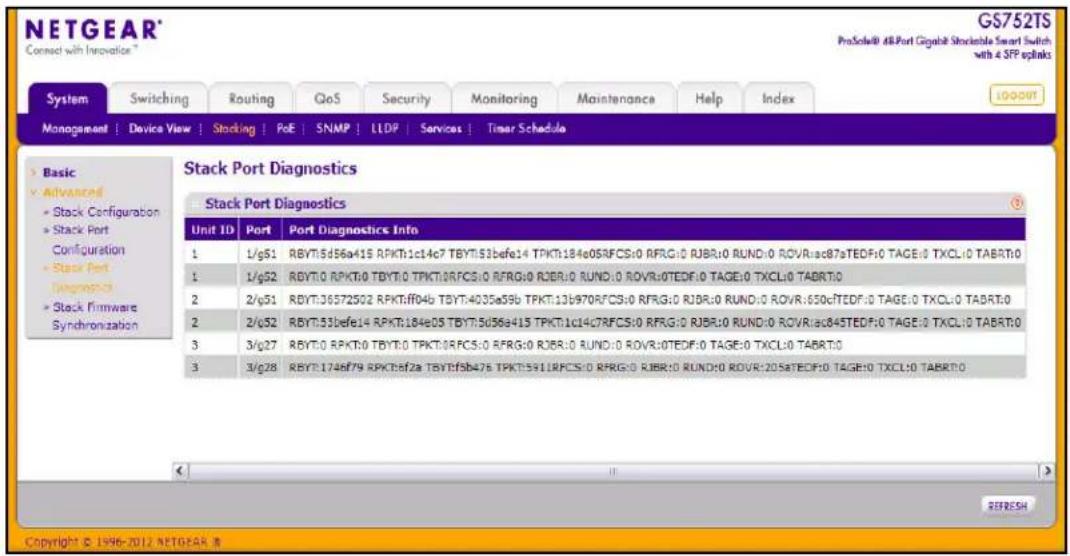Open the Monitoring tab
This screenshot has width=1070, height=556.
tap(504, 99)
